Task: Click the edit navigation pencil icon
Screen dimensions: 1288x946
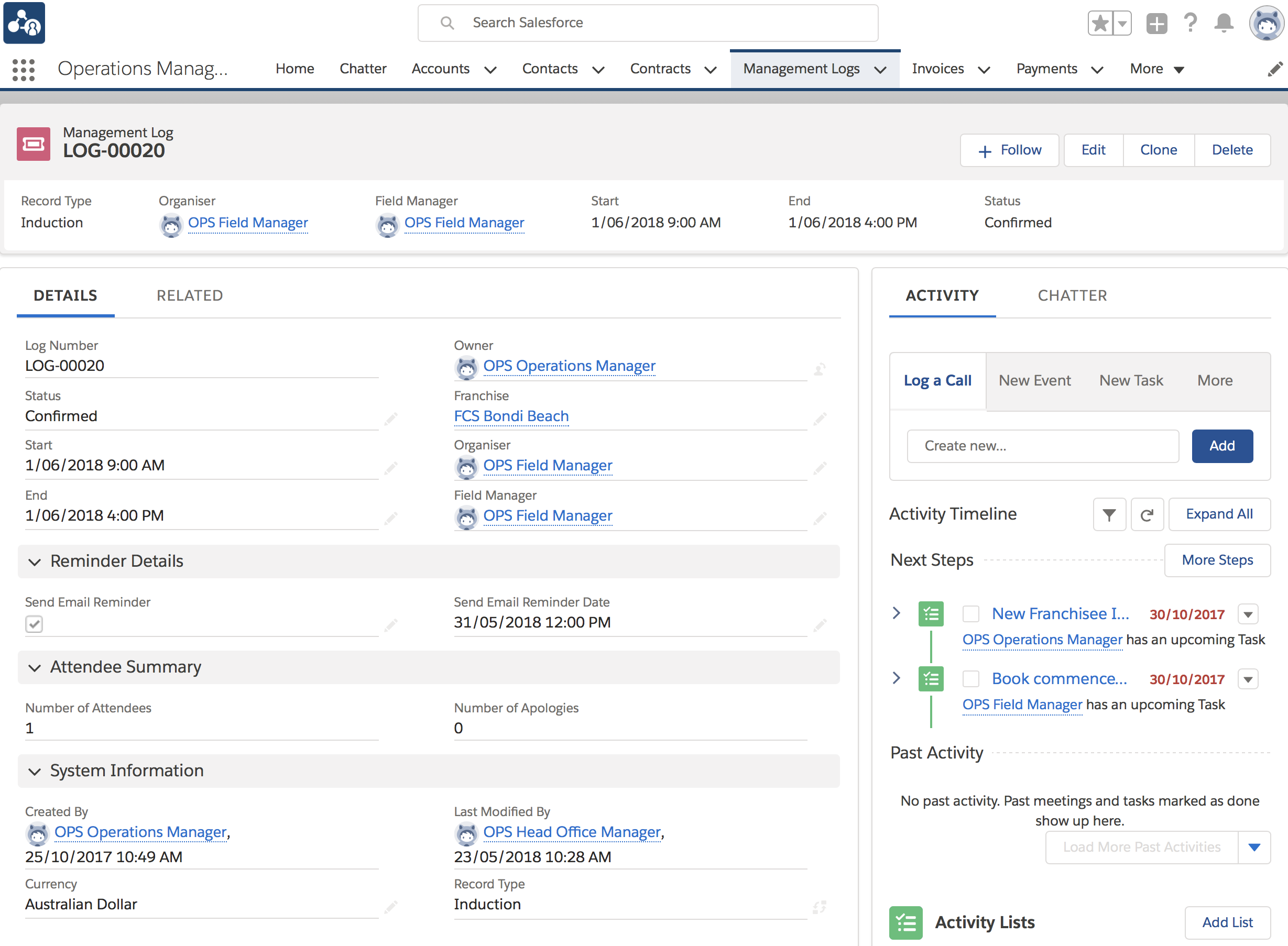Action: pyautogui.click(x=1275, y=69)
